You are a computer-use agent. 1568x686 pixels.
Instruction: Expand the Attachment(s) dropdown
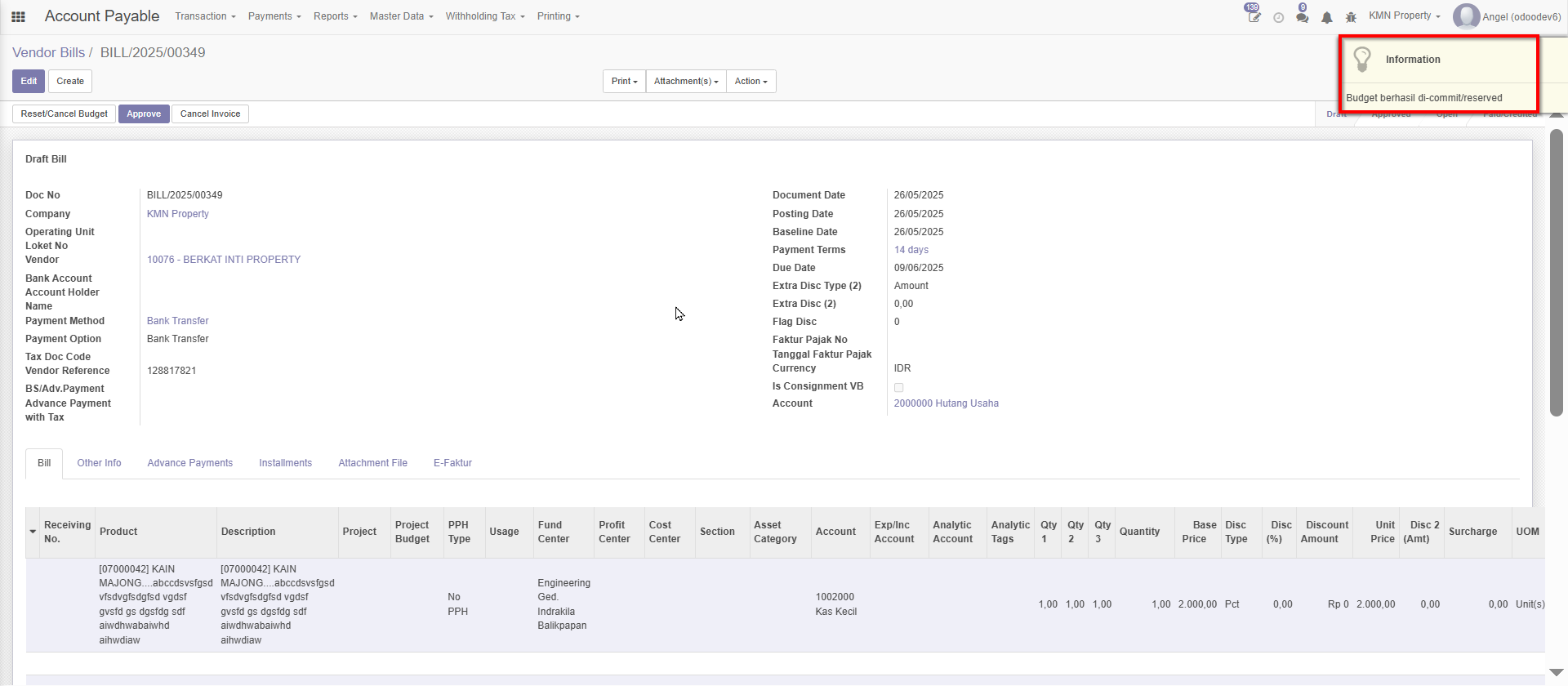pyautogui.click(x=686, y=81)
